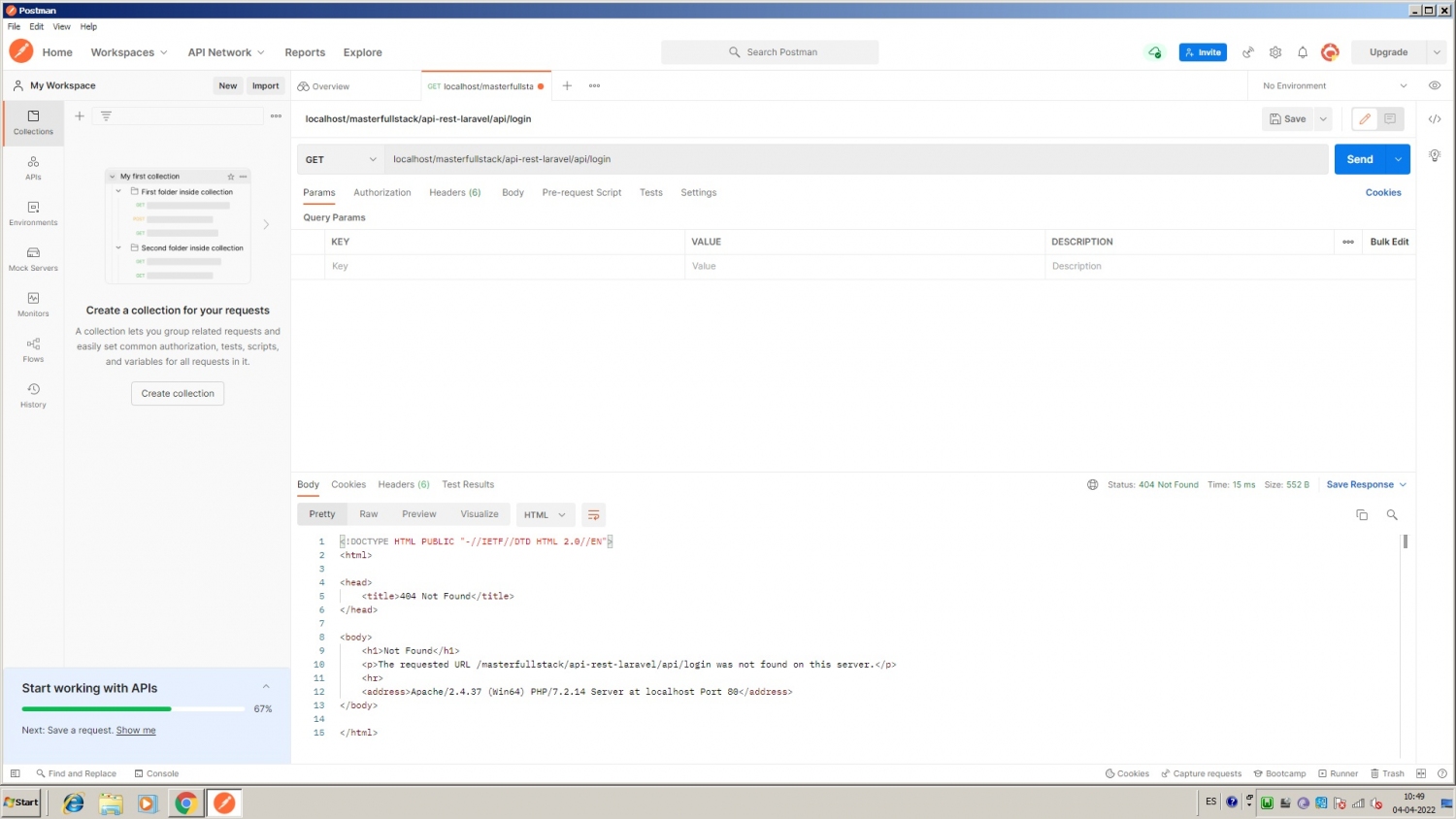Open the Settings gear icon
Viewport: 1456px width, 819px height.
[x=1275, y=52]
